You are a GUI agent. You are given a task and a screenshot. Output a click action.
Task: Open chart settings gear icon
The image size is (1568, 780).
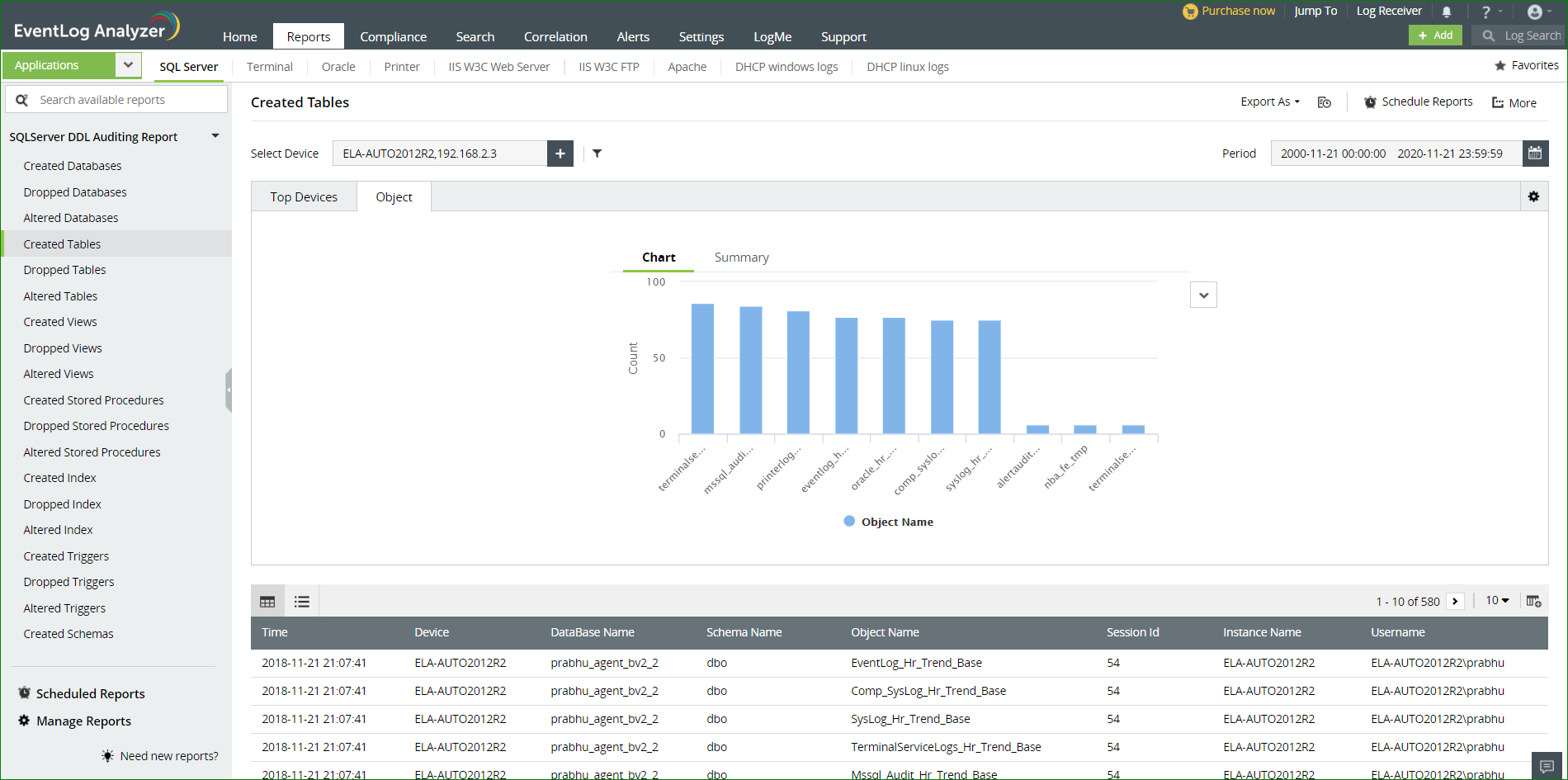1533,196
